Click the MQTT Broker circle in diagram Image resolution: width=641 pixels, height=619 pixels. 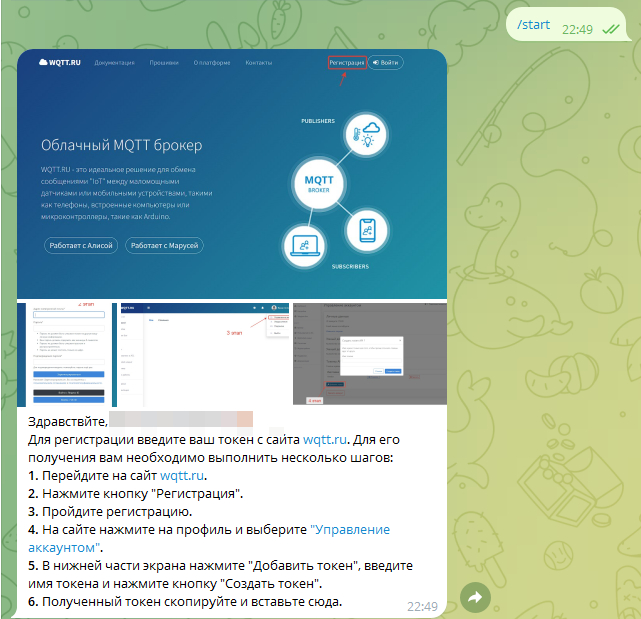(316, 183)
